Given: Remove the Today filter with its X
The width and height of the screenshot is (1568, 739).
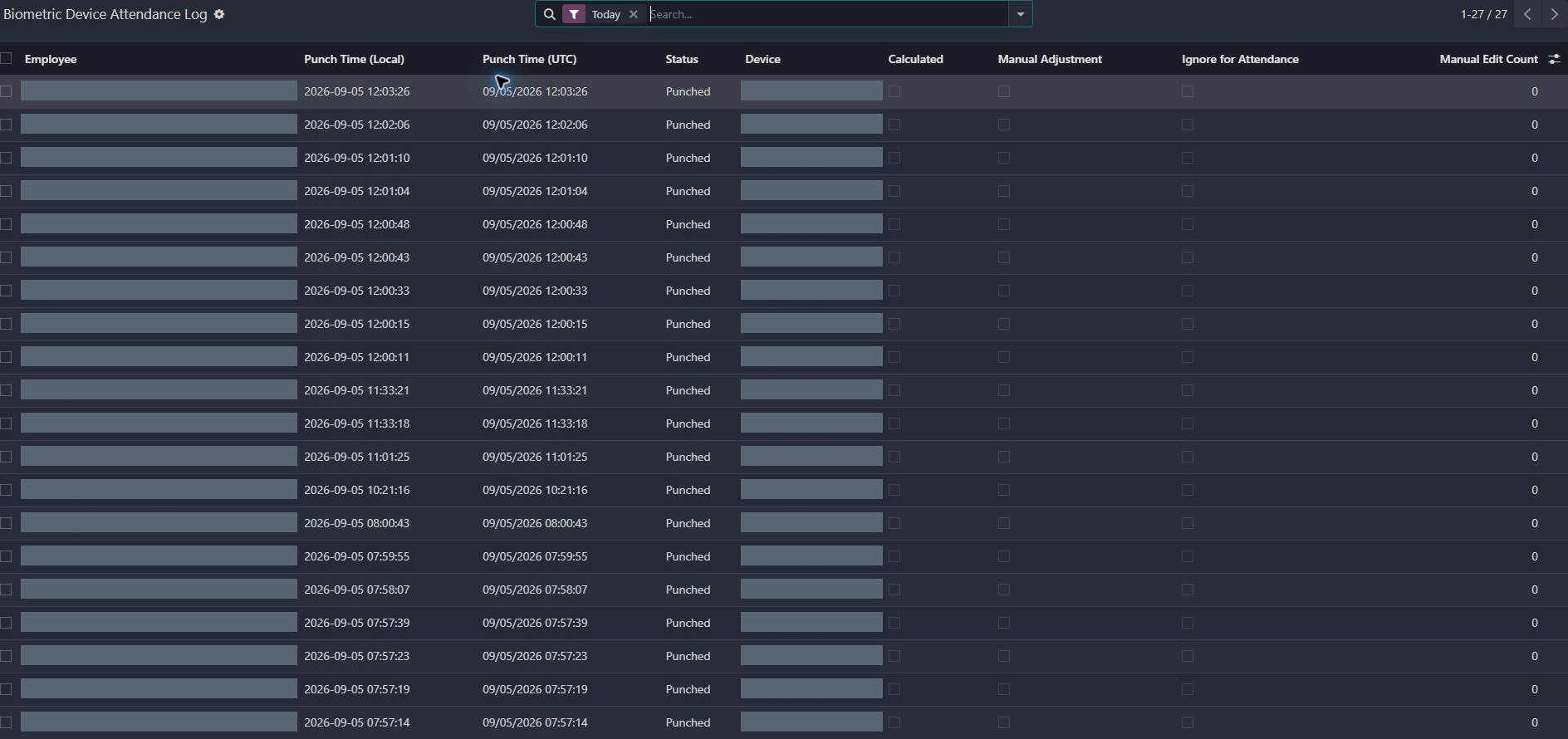Looking at the screenshot, I should point(634,14).
